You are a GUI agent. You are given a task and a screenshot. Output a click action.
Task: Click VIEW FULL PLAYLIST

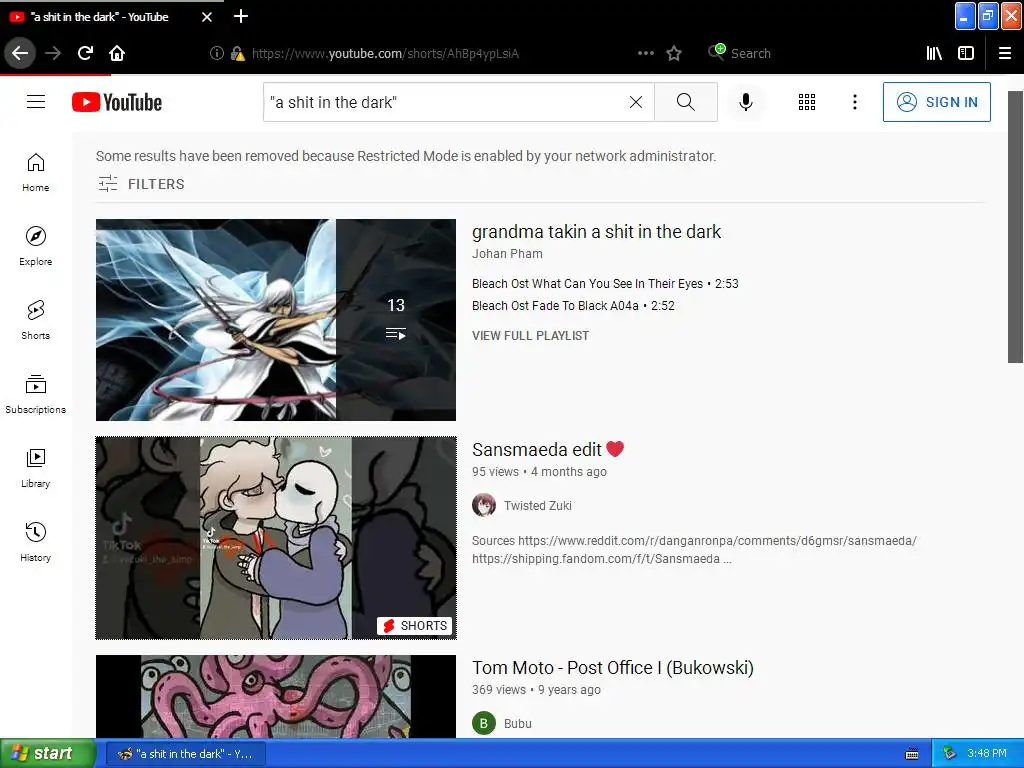530,336
